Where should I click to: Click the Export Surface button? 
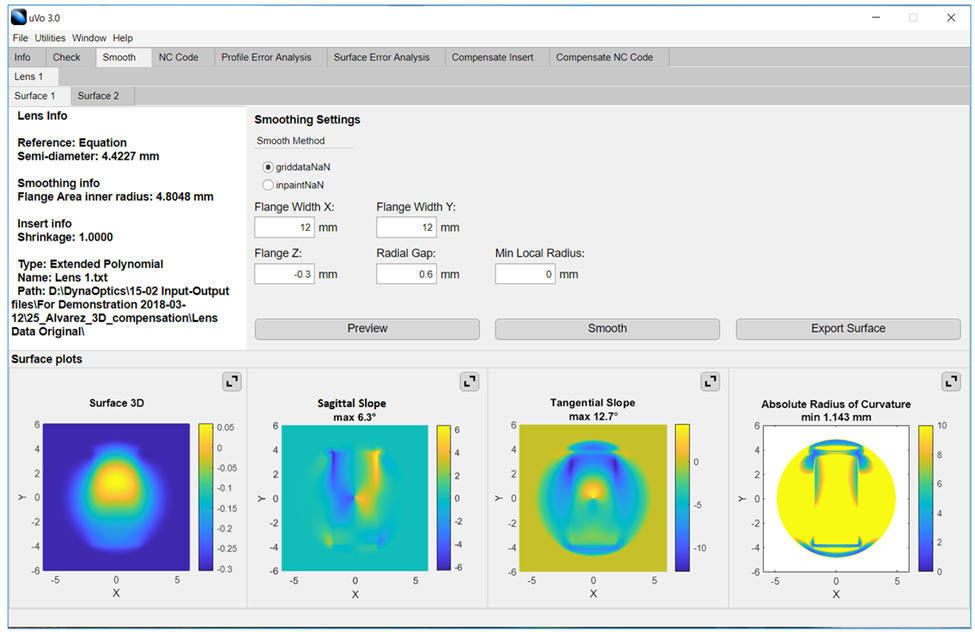click(847, 328)
